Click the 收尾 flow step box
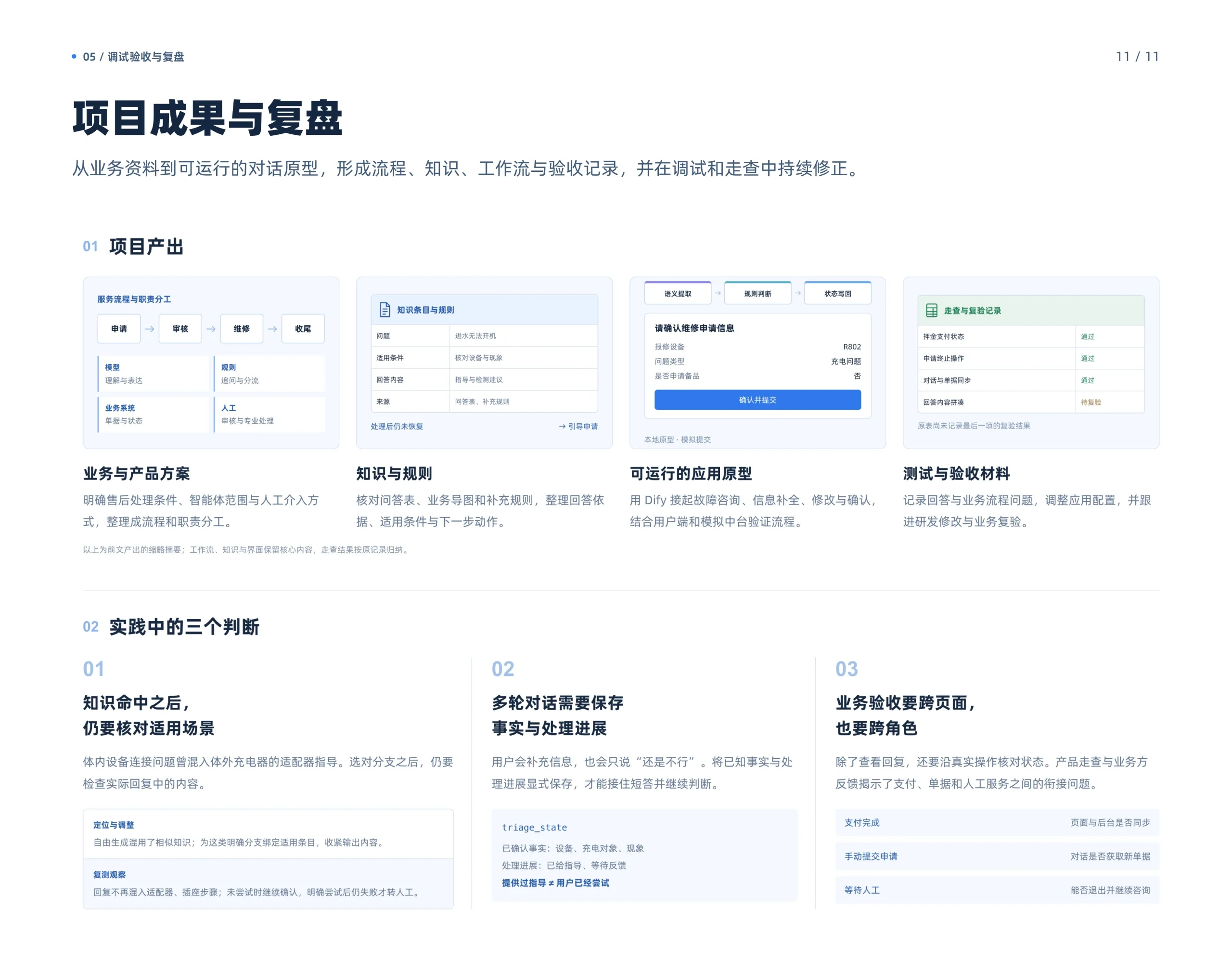 click(x=303, y=329)
